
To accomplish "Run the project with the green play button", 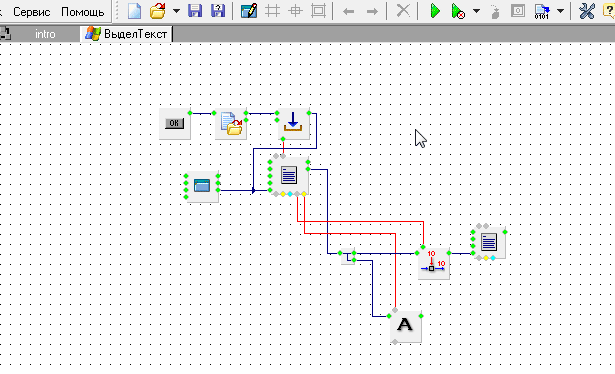I will tap(435, 11).
